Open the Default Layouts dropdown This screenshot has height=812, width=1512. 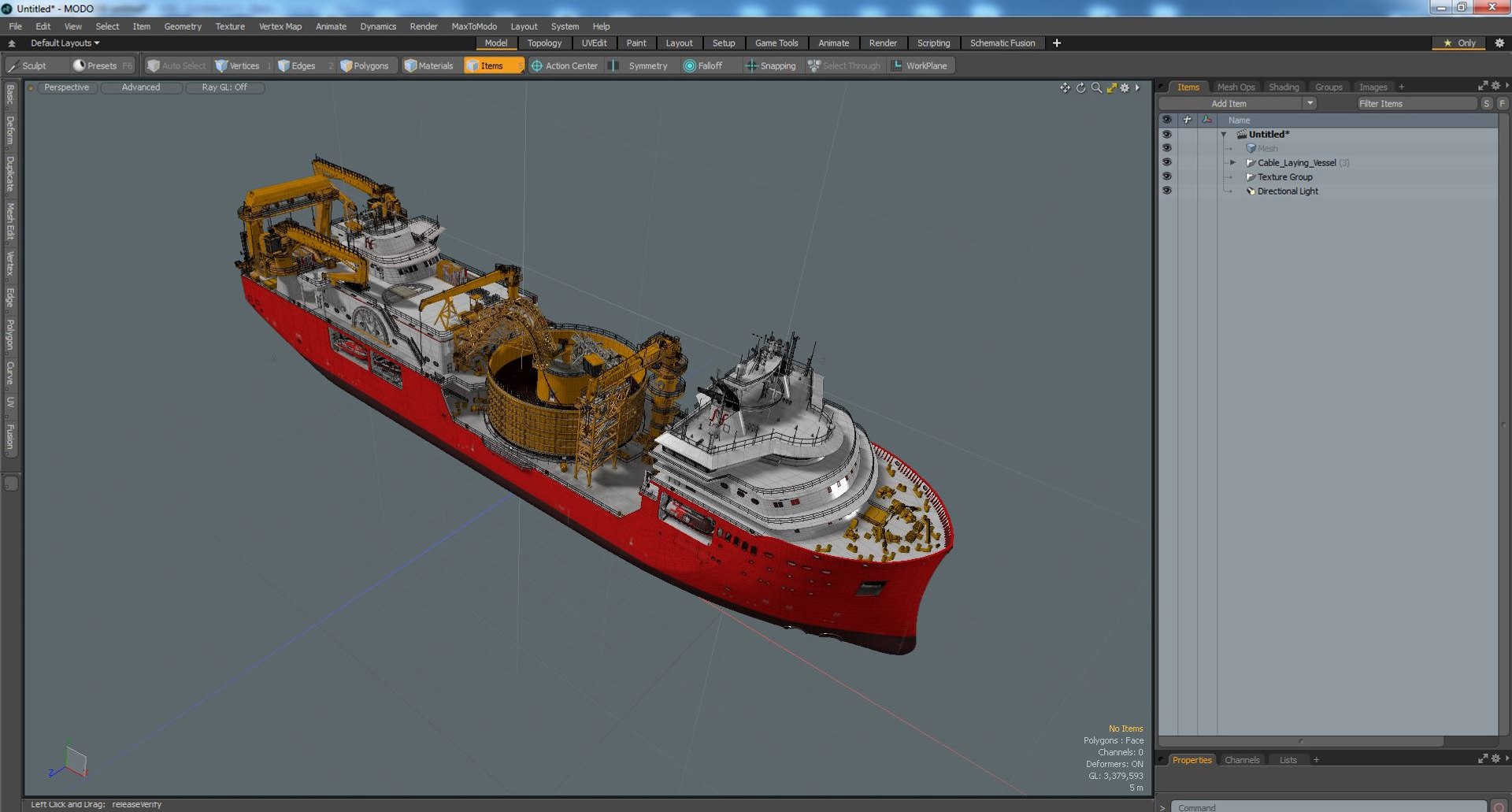(x=65, y=43)
